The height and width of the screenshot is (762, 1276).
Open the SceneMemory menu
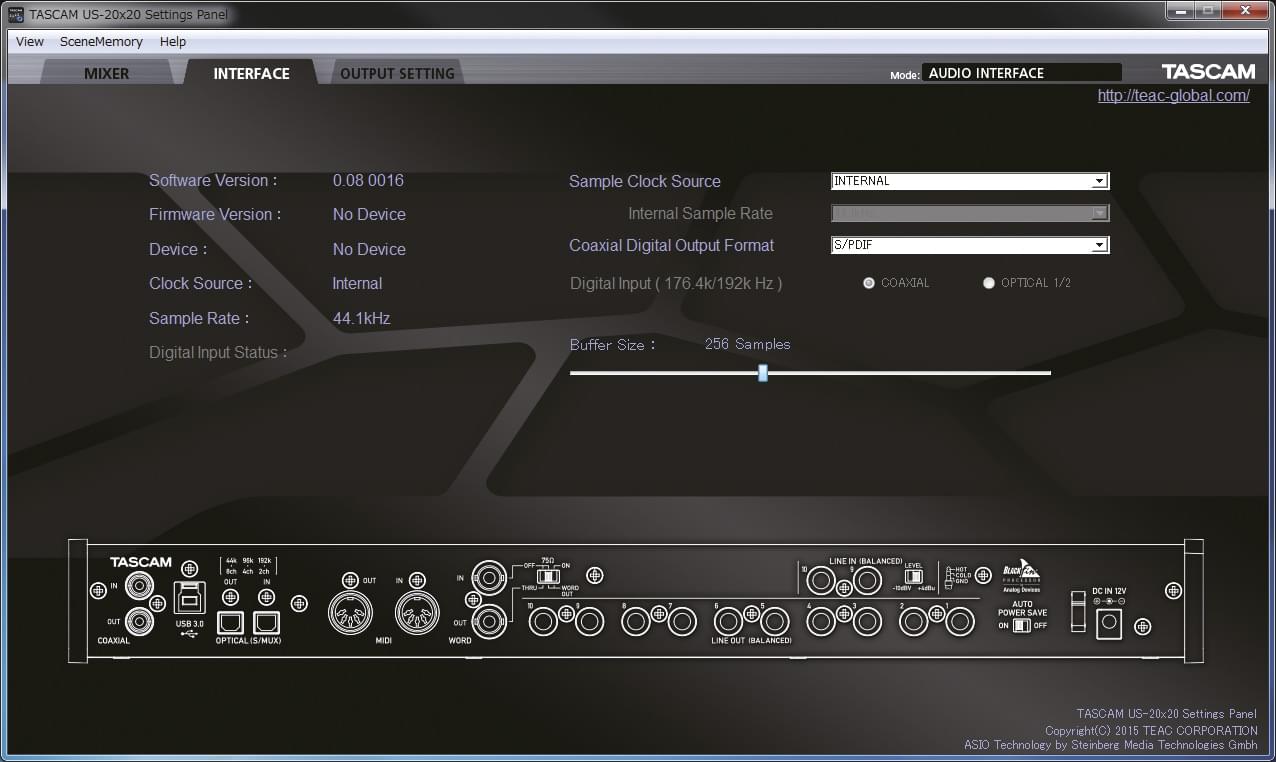(x=101, y=42)
